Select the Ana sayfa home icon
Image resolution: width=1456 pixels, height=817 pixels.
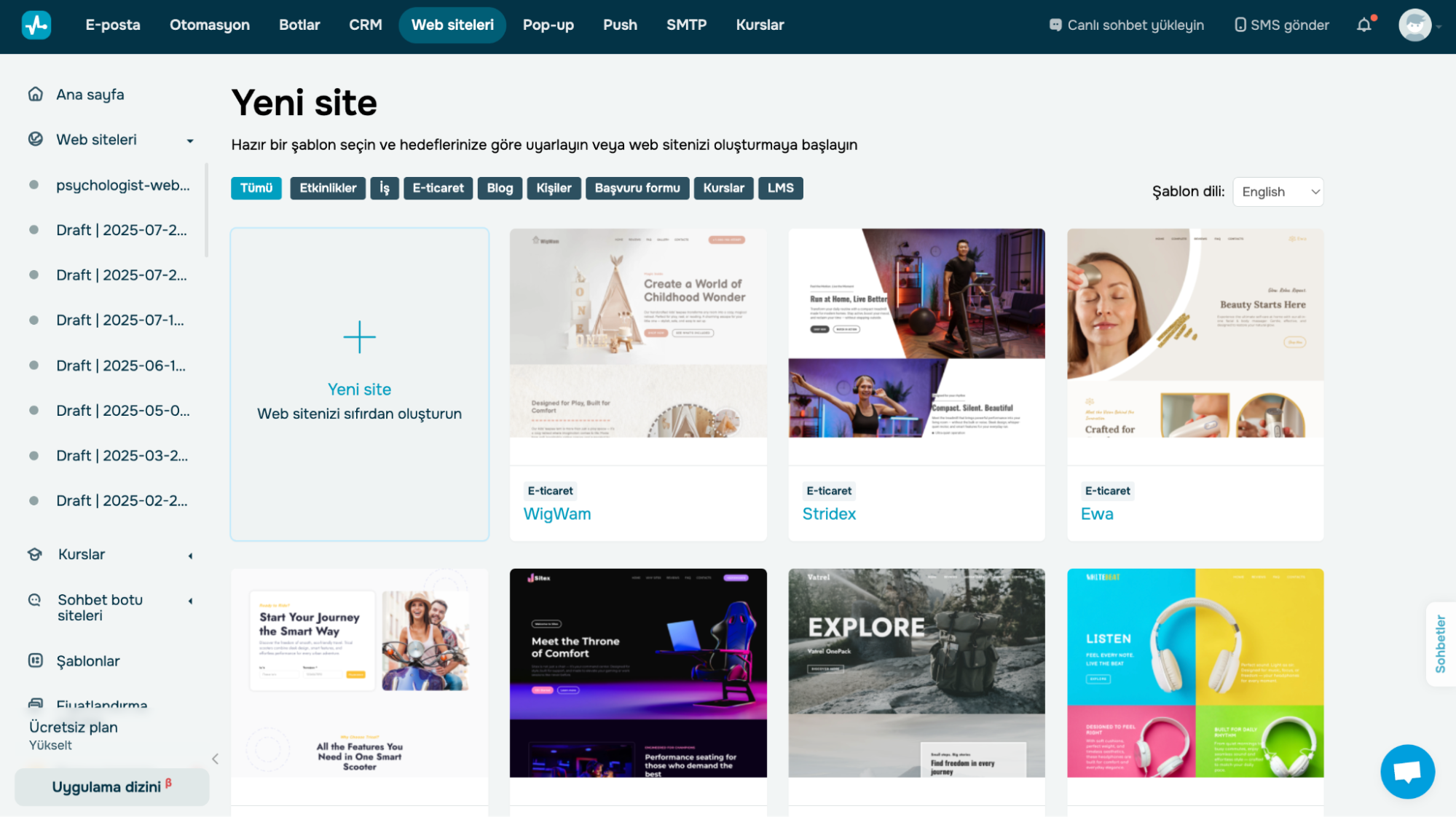(35, 94)
